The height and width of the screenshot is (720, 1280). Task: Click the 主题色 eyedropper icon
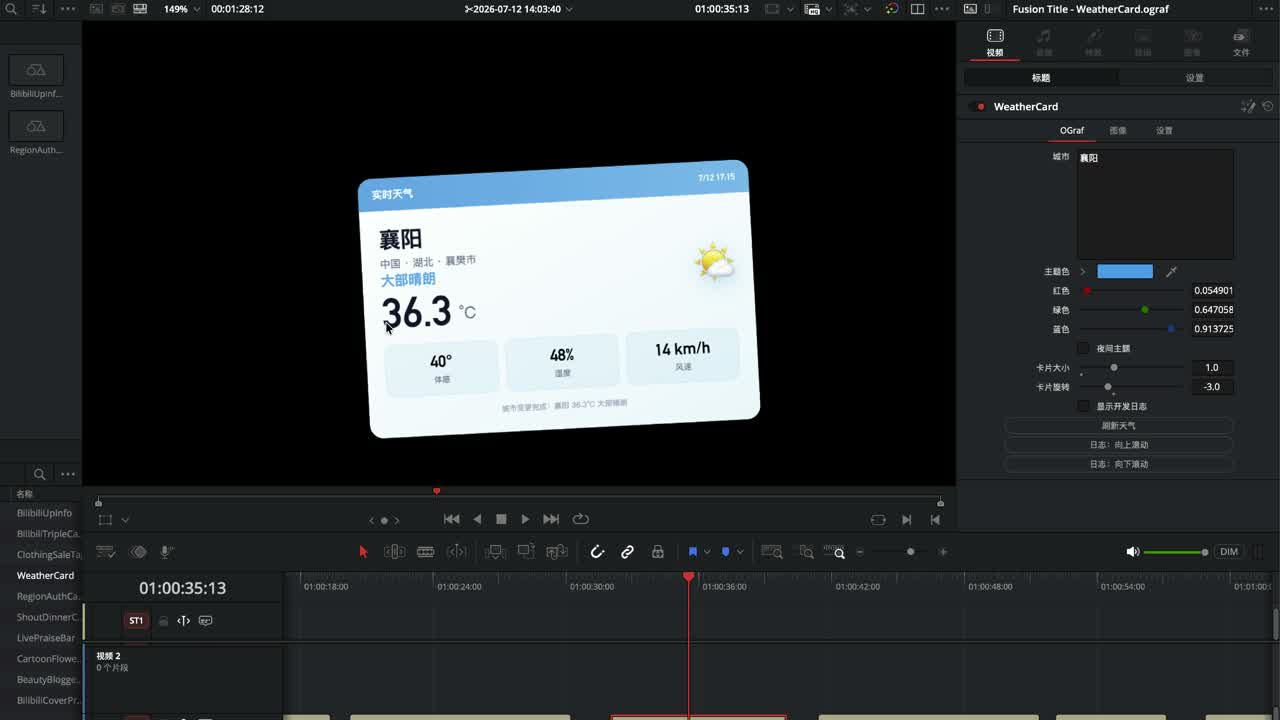click(1171, 272)
